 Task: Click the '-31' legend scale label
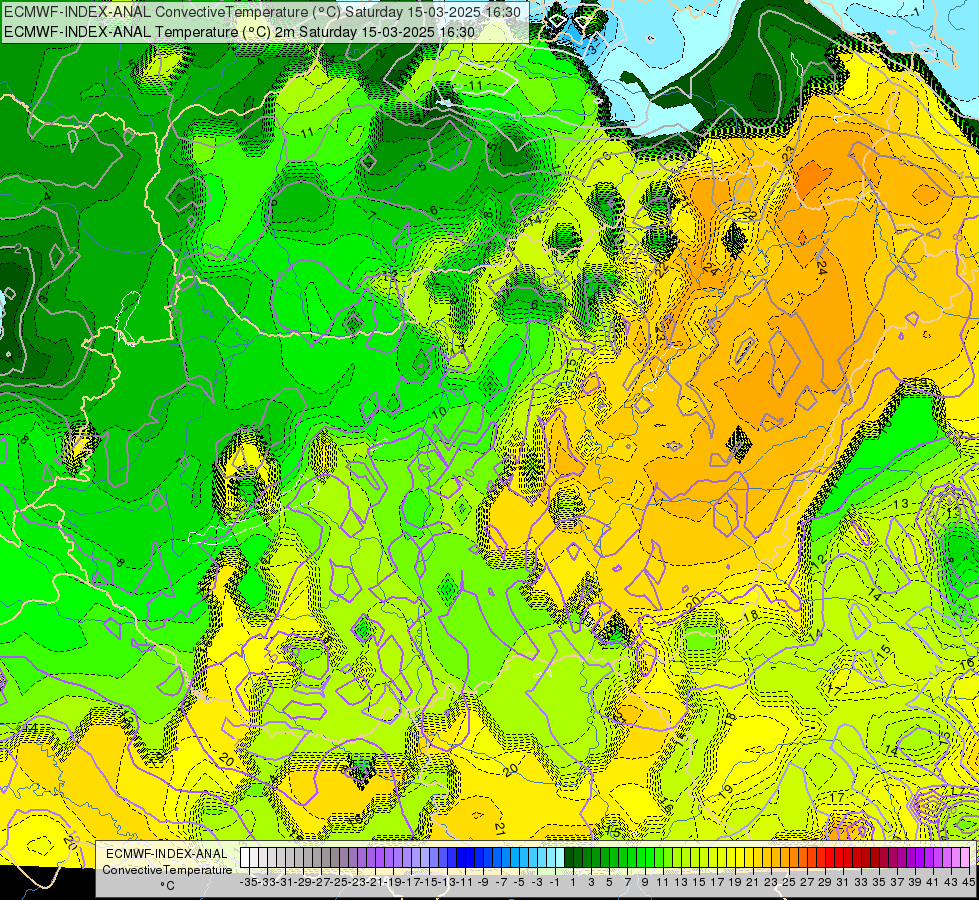coord(285,883)
